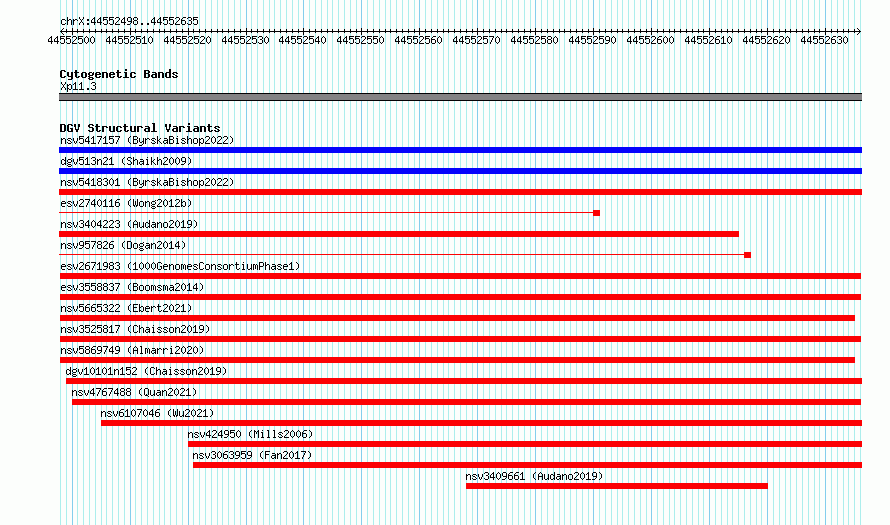Image resolution: width=890 pixels, height=525 pixels.
Task: Click ruler position 44552550
Action: [x=360, y=40]
